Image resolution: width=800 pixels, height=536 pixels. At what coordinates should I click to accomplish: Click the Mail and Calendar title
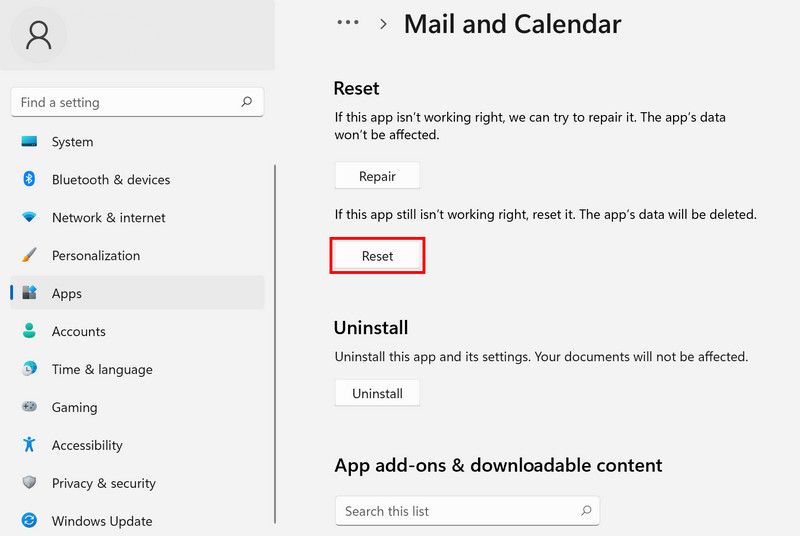[x=513, y=24]
